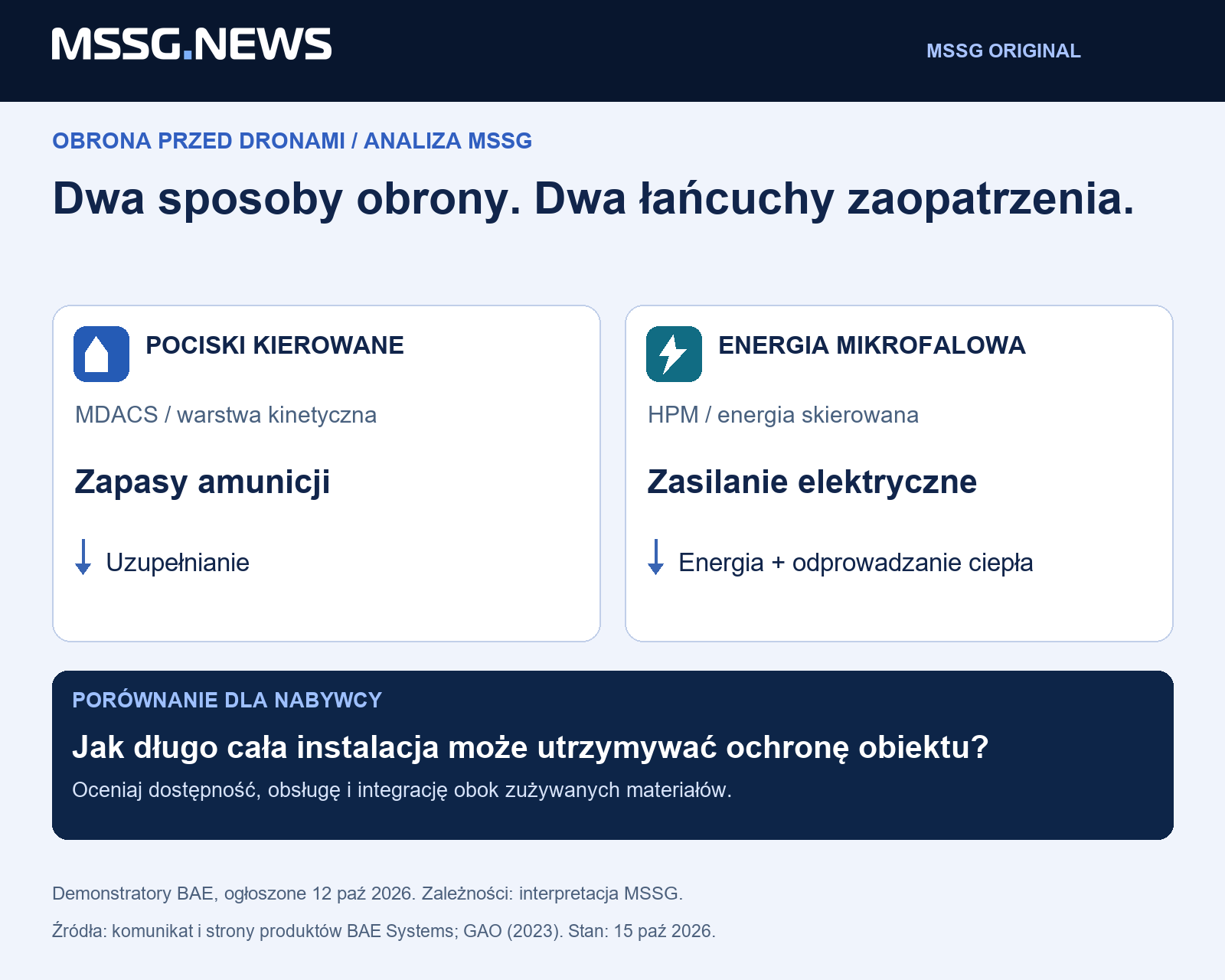Click the down arrow beside Uzupełnianie
The height and width of the screenshot is (980, 1225).
coord(83,557)
